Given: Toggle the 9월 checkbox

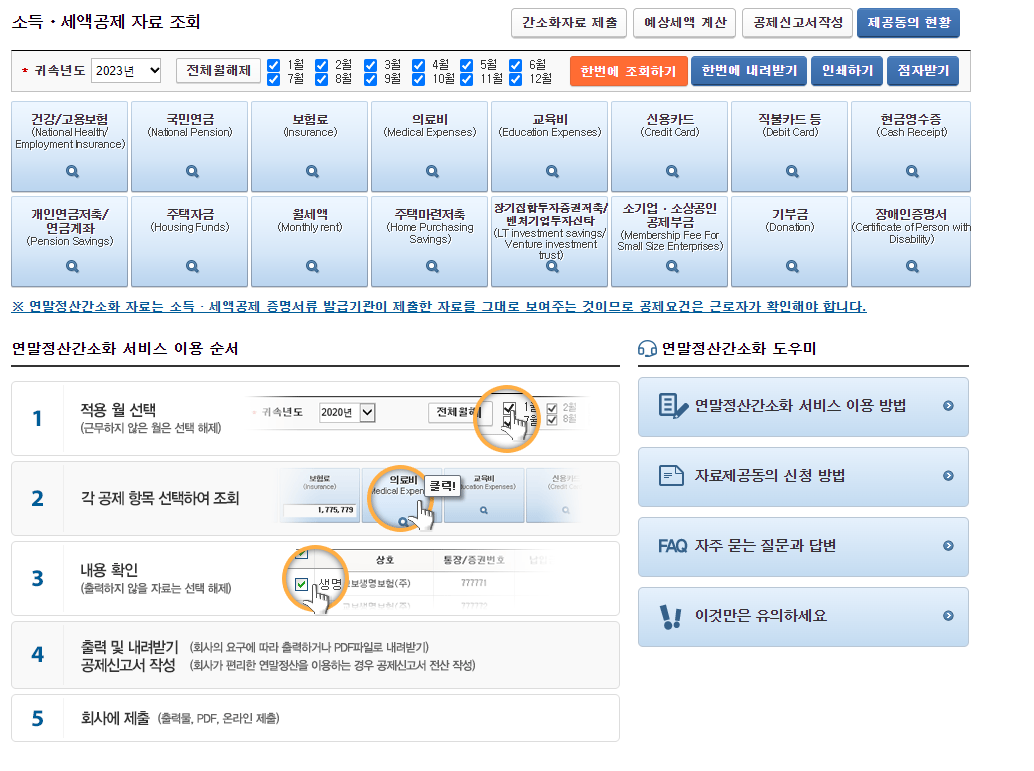Looking at the screenshot, I should (x=371, y=79).
